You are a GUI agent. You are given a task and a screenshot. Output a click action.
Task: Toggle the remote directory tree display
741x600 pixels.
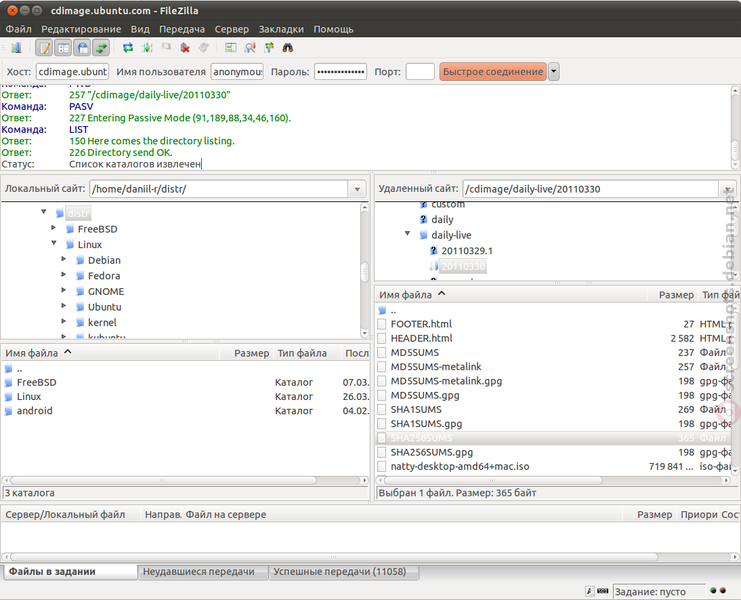[82, 48]
